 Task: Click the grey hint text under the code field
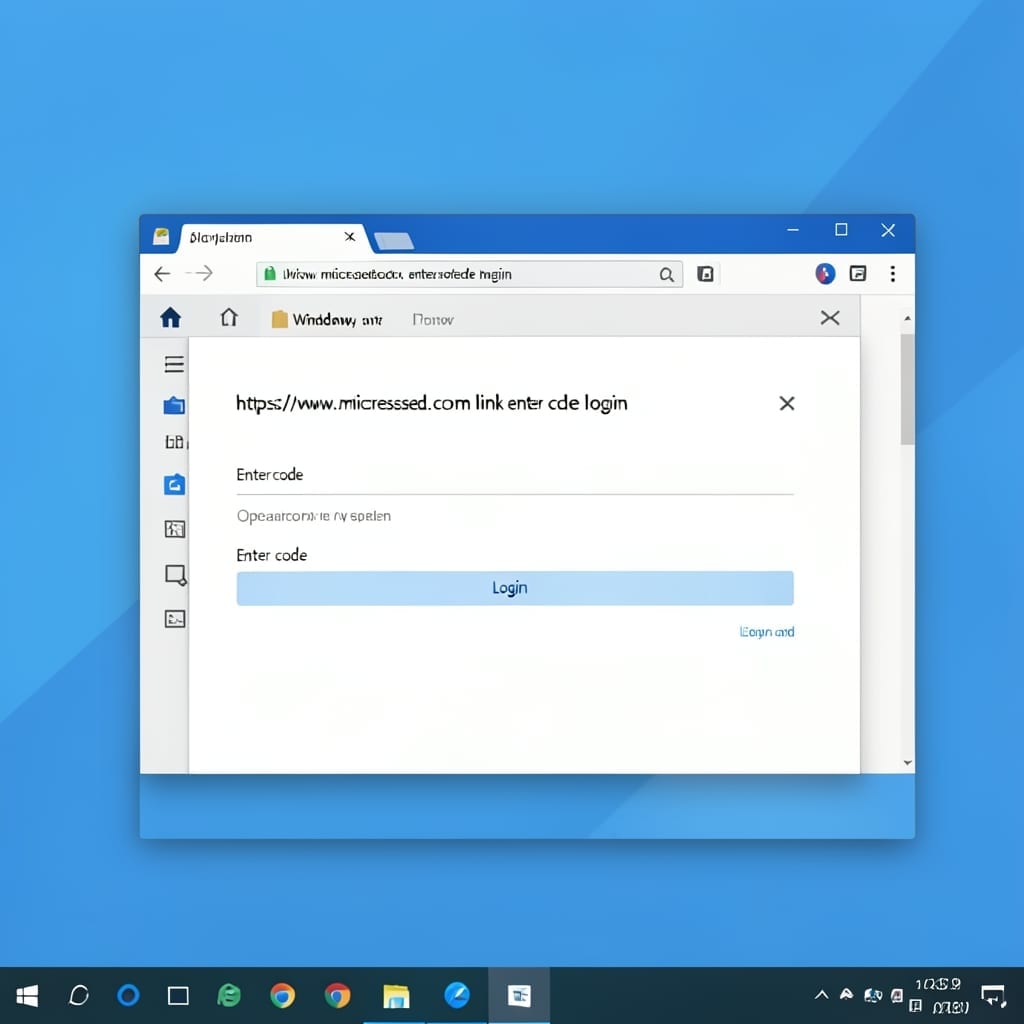coord(313,516)
